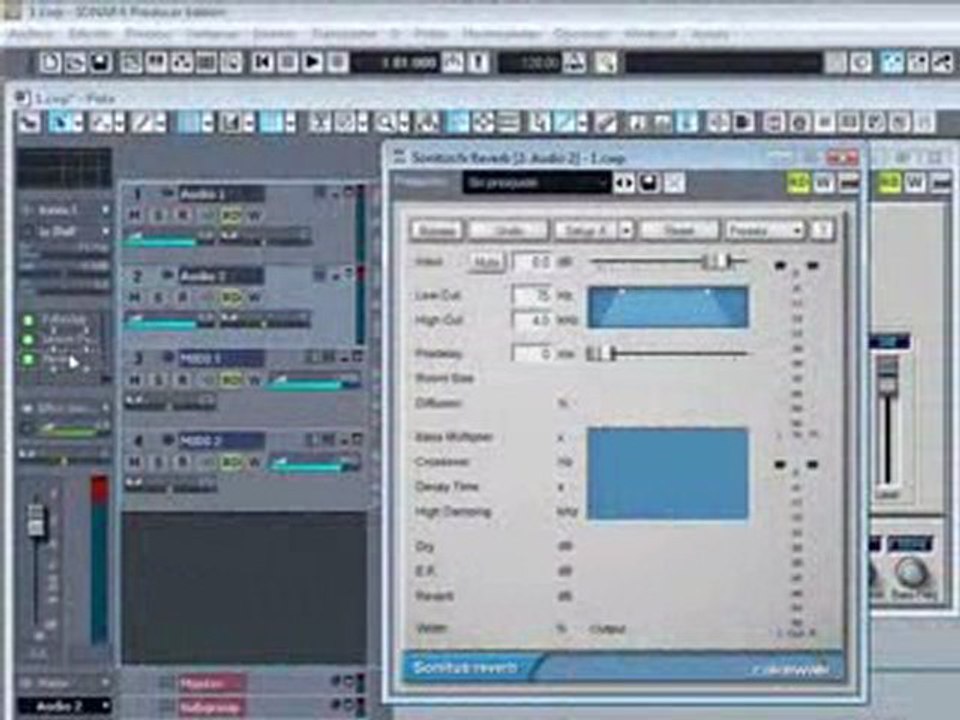
Task: Click the Predelay ms value field
Action: [x=531, y=353]
